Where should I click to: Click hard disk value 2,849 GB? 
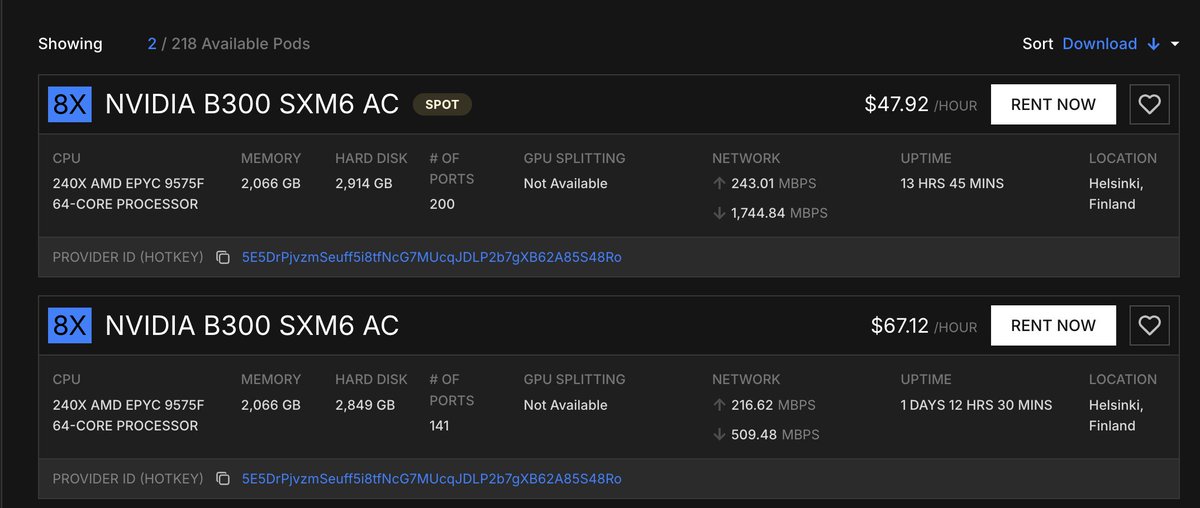(x=365, y=405)
